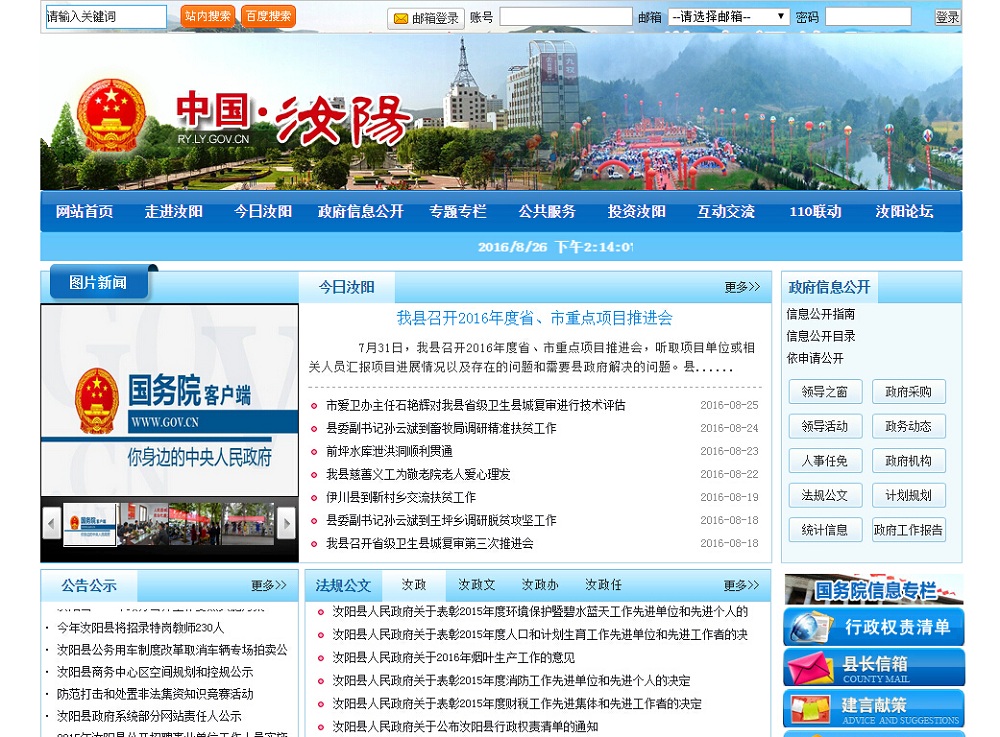Open 信息公开指南 link

pyautogui.click(x=821, y=314)
